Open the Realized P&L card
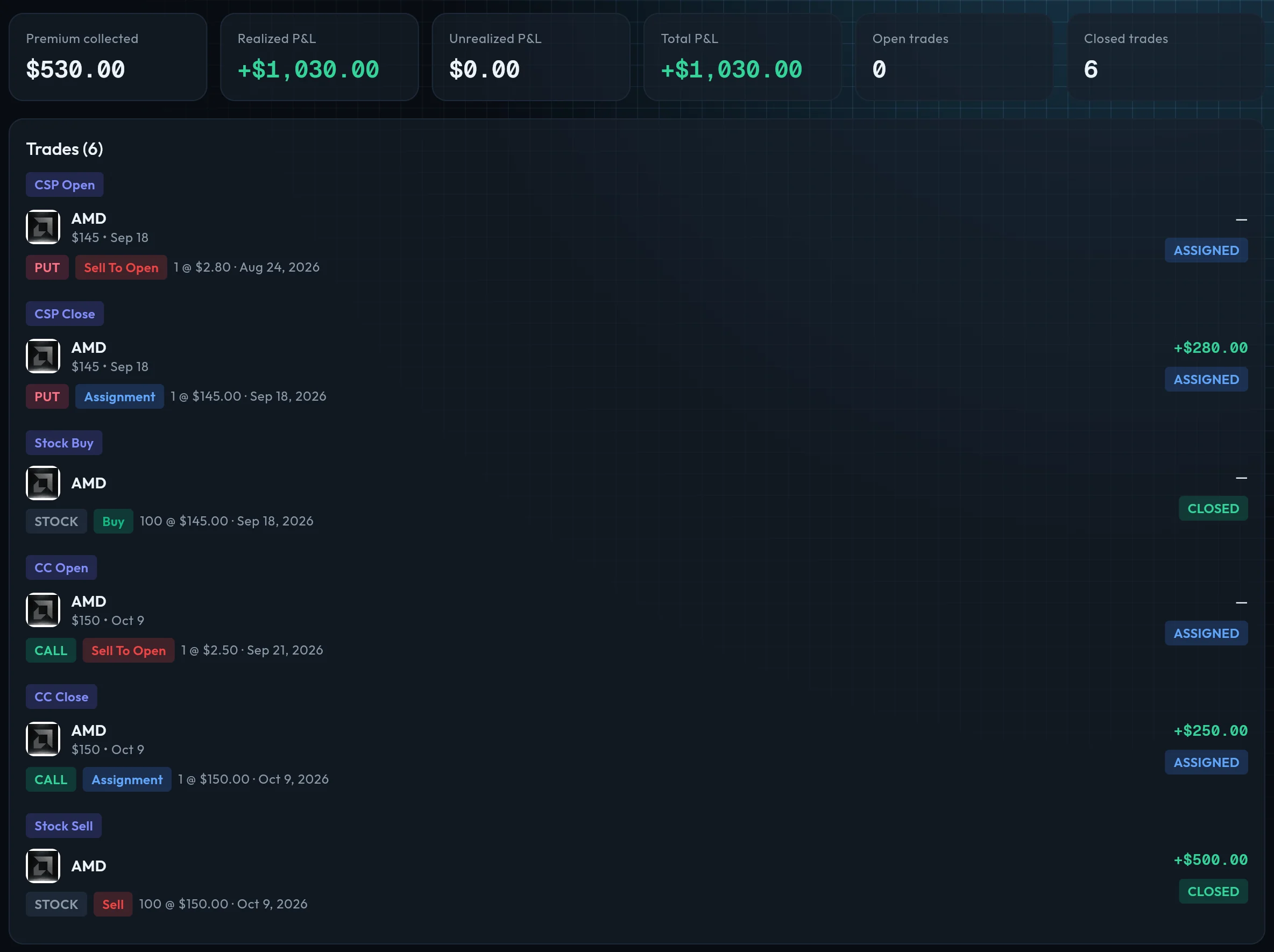 click(319, 57)
